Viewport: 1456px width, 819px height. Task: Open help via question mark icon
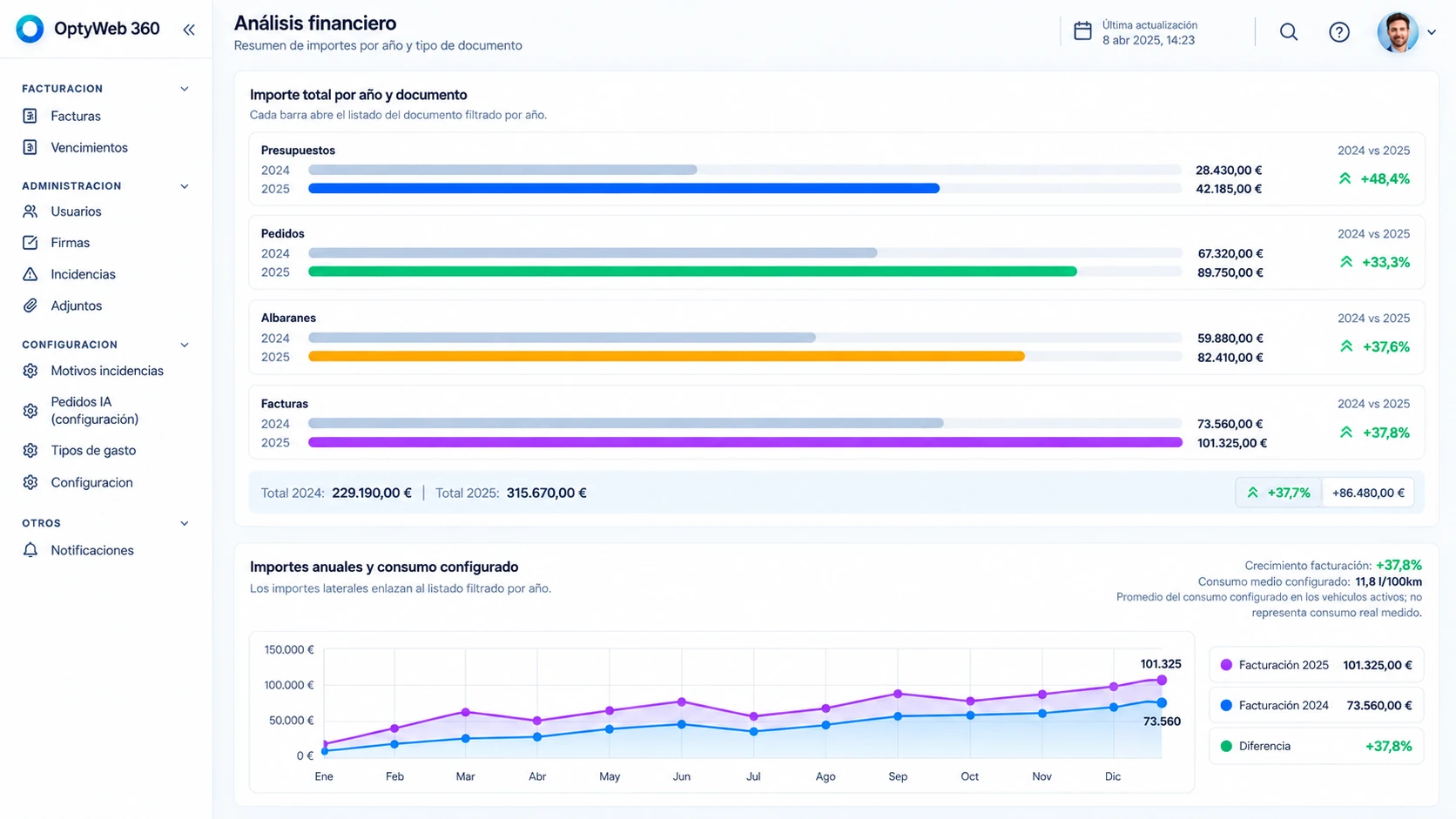pos(1339,32)
